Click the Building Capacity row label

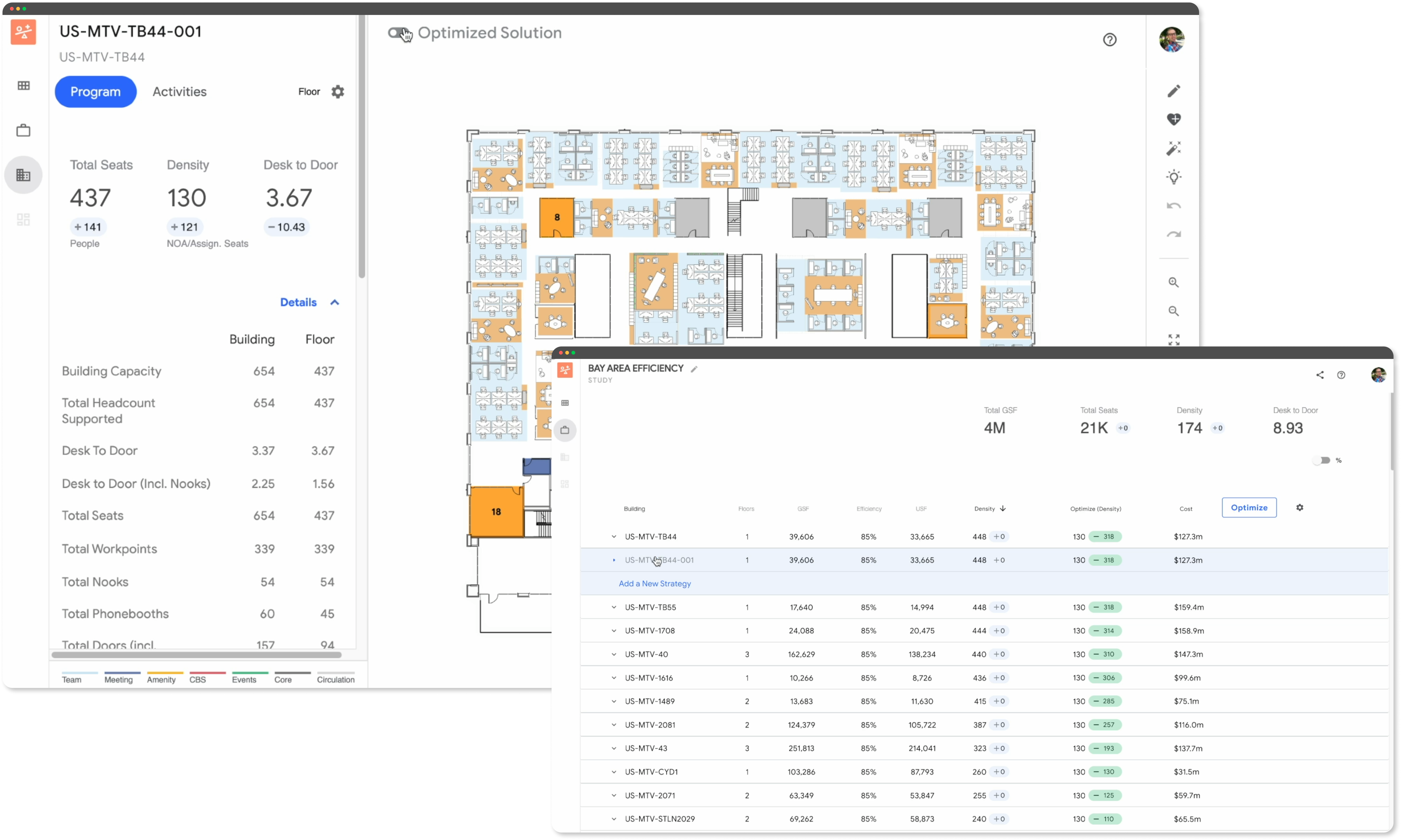coord(112,371)
